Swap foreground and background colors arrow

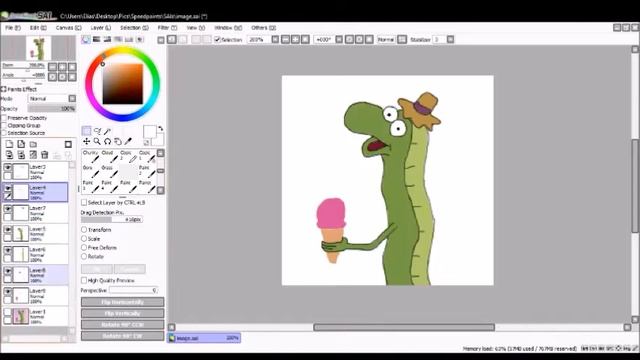pyautogui.click(x=161, y=129)
